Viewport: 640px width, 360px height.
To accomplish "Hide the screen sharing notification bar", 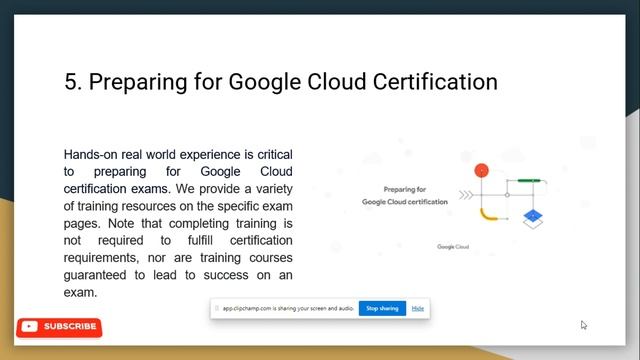I will (x=418, y=308).
